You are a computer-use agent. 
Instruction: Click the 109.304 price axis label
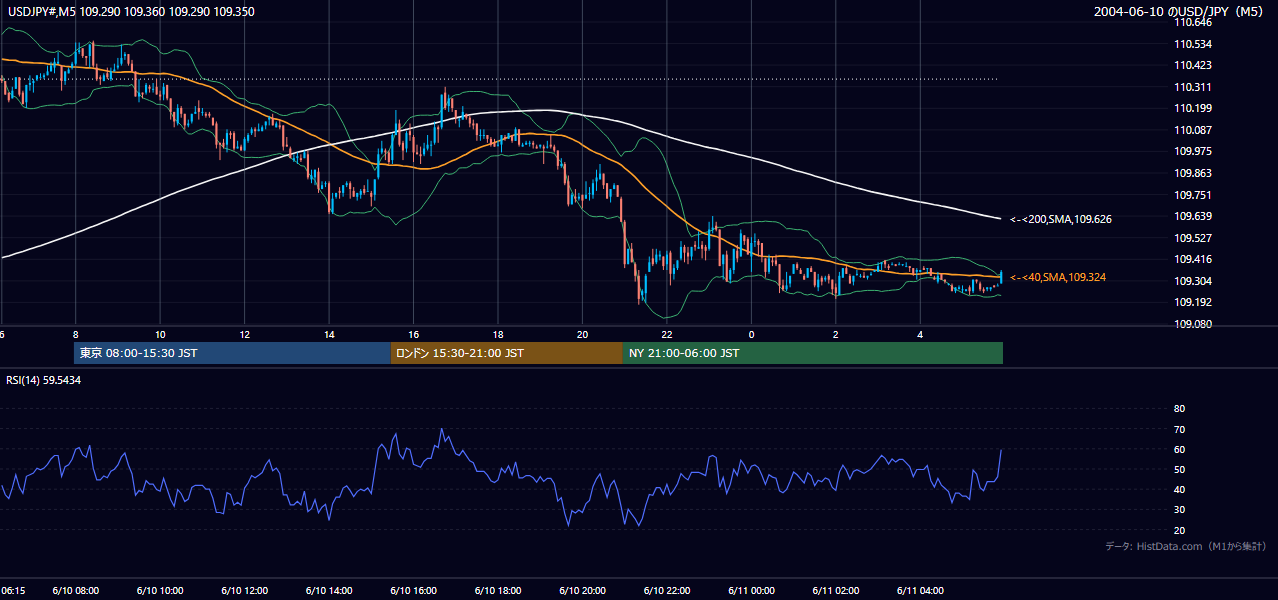(x=1192, y=281)
